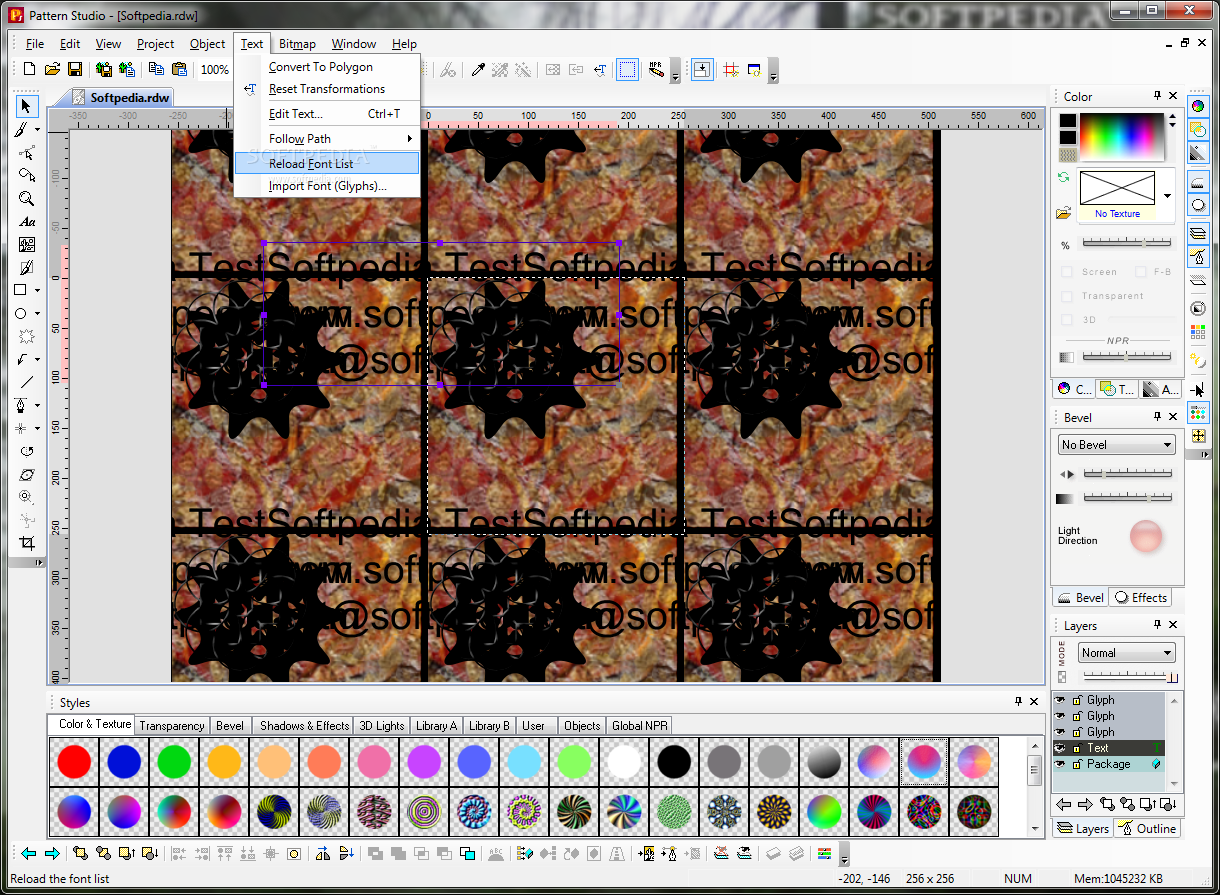Click the Styles panel vertical scrollbar
1220x895 pixels.
[x=1035, y=786]
